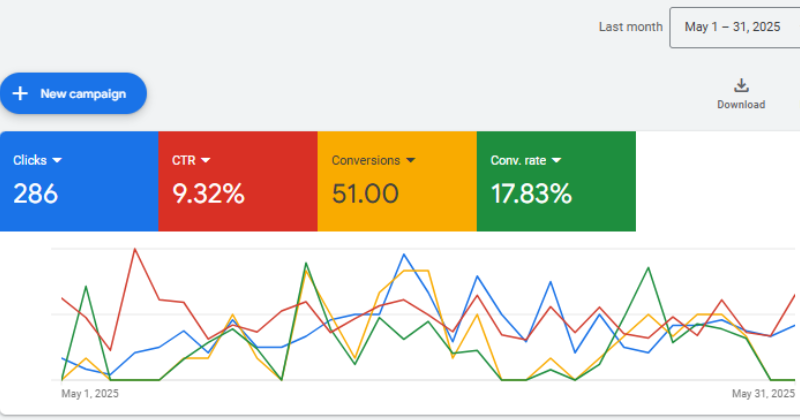Click the Download text label
This screenshot has height=420, width=800.
pos(741,105)
